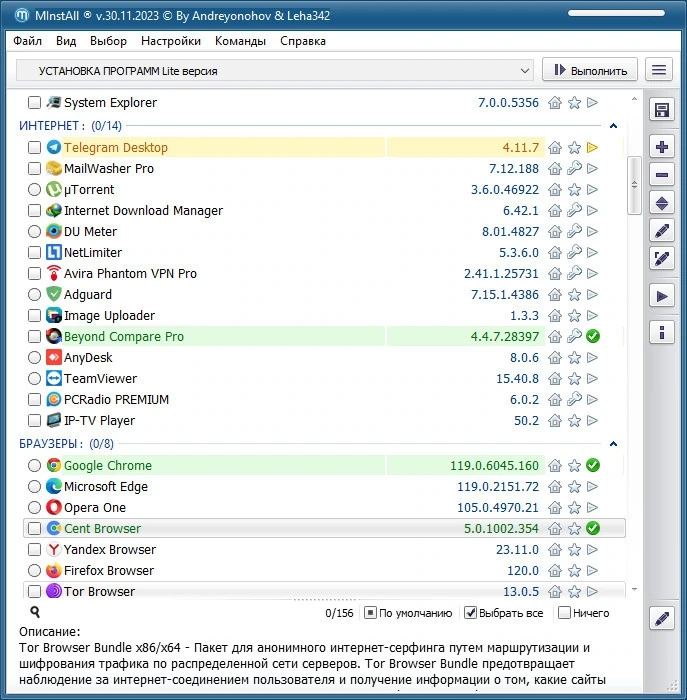Click play arrow in Yandex Browser row
Screen dimensions: 687x700
[x=592, y=549]
